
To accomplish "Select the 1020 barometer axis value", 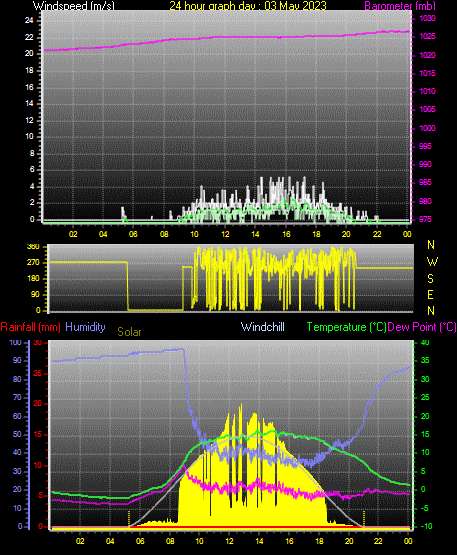I will (428, 55).
